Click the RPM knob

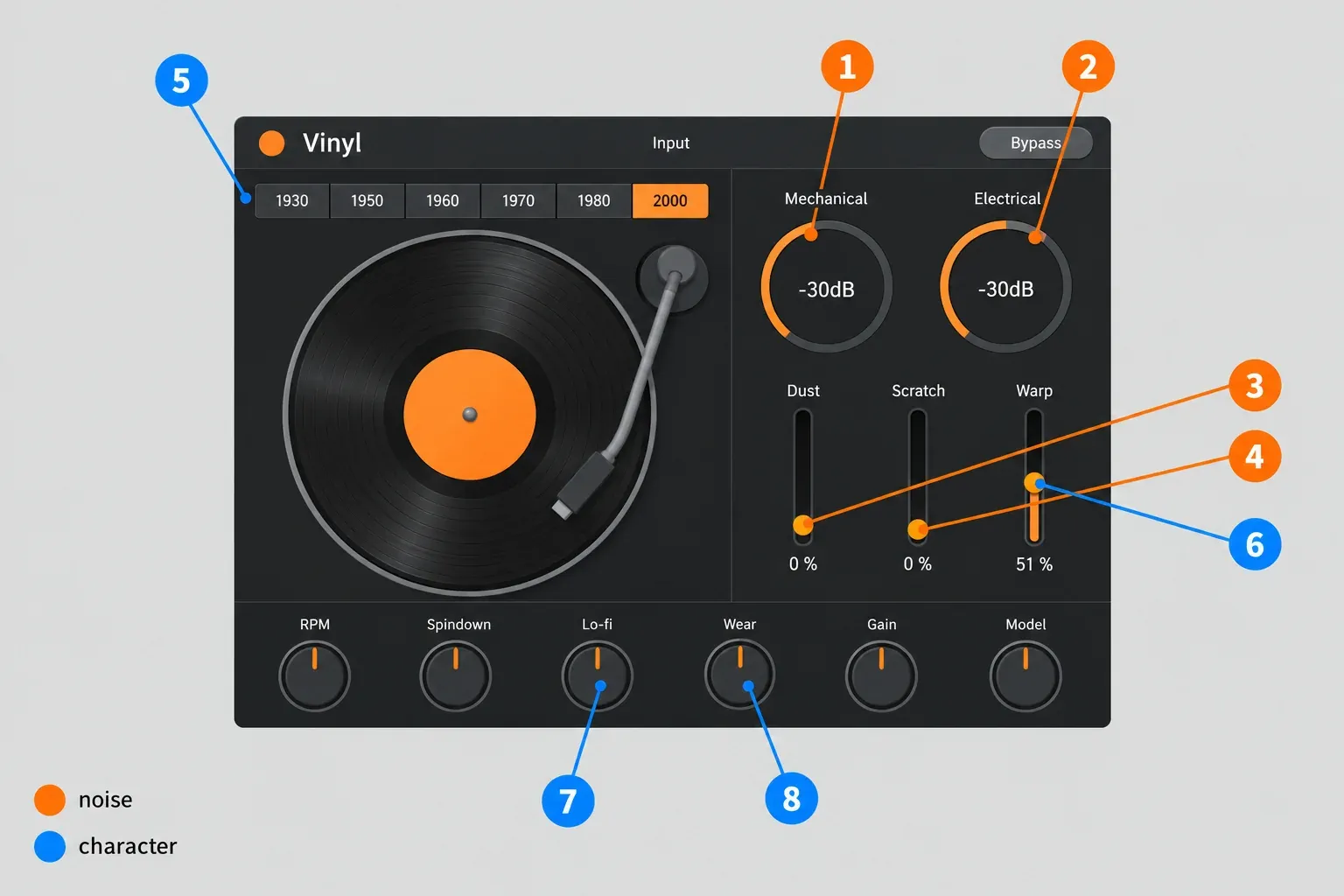(315, 675)
